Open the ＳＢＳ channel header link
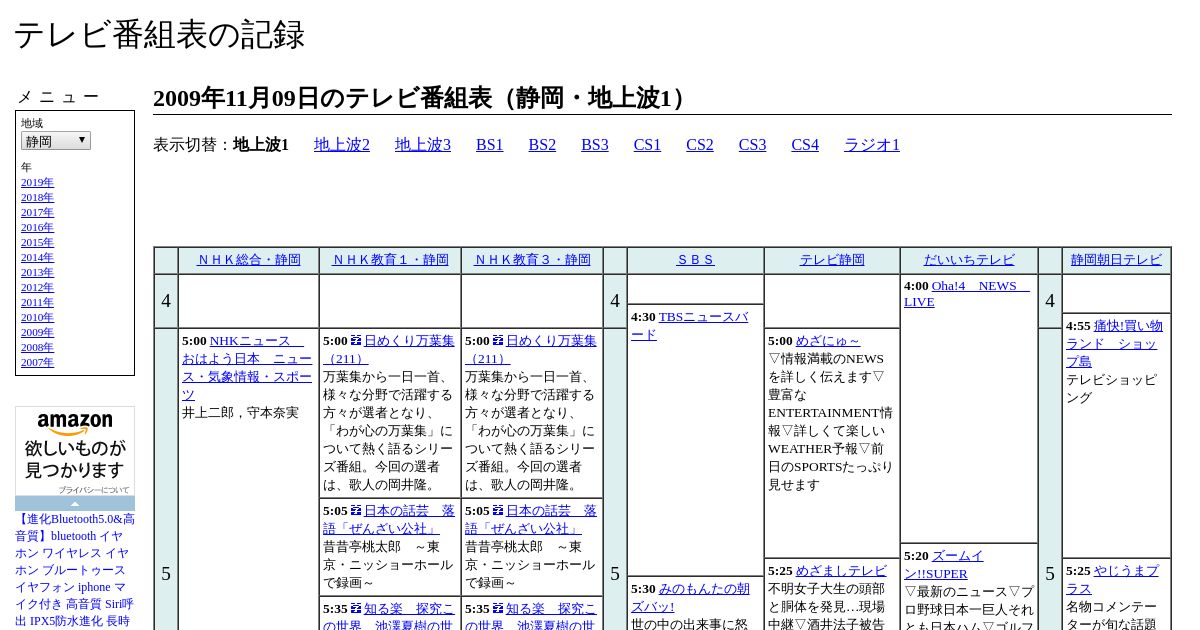Viewport: 1200px width, 630px height. coord(696,260)
